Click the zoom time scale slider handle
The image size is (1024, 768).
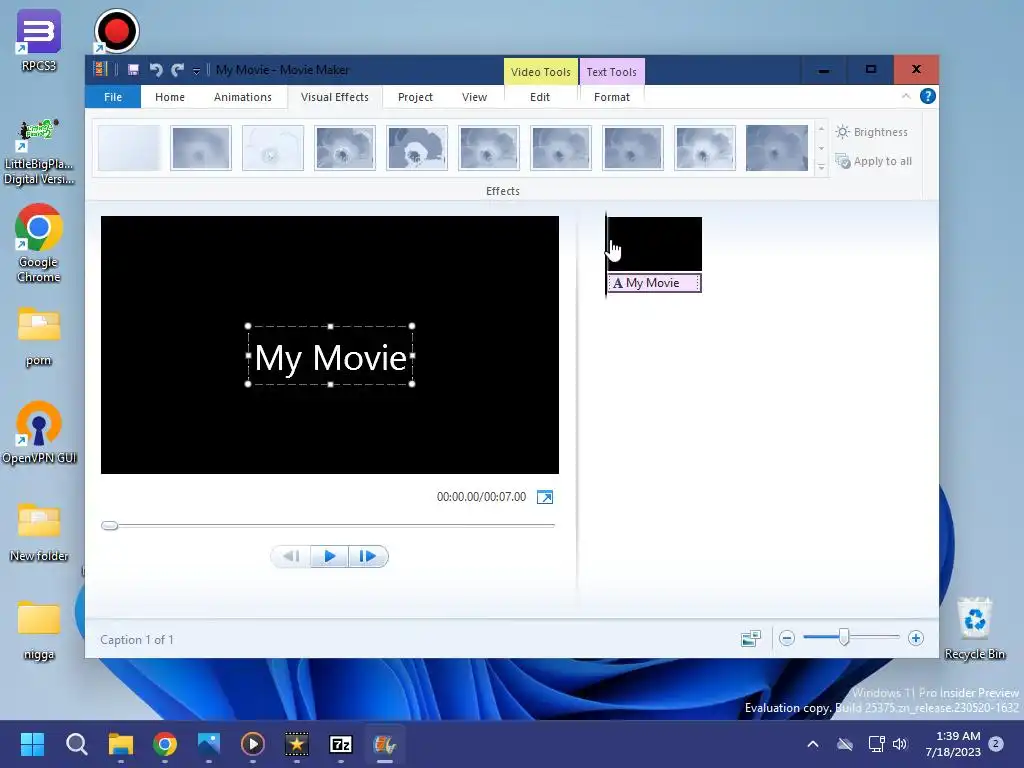pos(844,637)
